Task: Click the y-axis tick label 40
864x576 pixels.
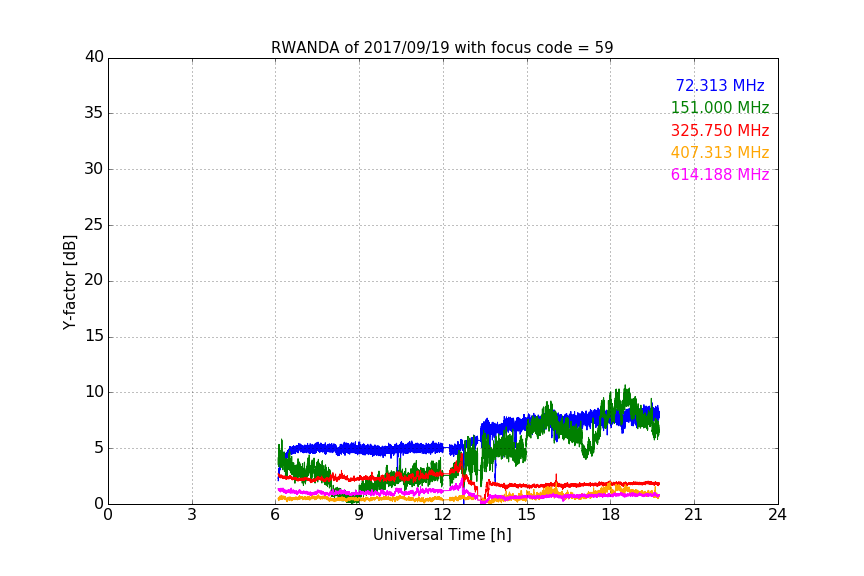Action: coord(94,57)
